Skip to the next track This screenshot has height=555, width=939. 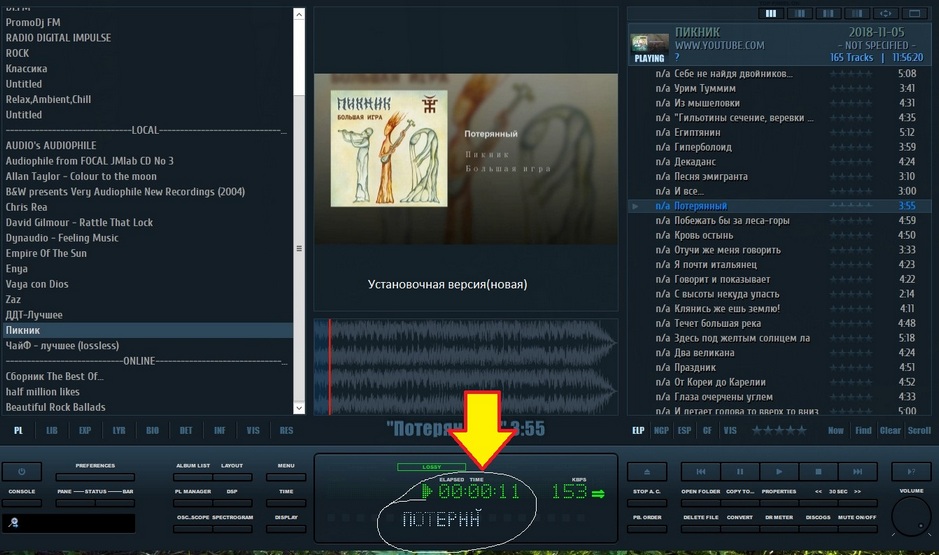(x=858, y=472)
